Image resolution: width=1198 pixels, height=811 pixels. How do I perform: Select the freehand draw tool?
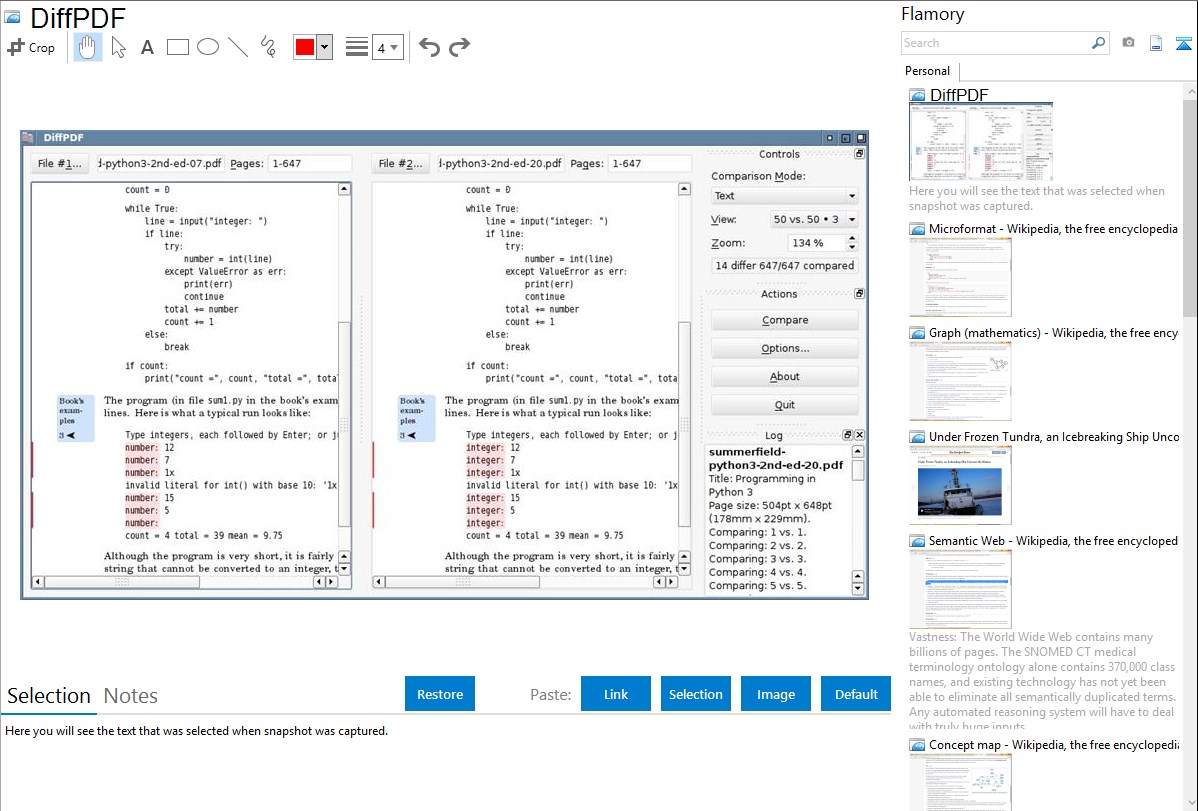268,47
